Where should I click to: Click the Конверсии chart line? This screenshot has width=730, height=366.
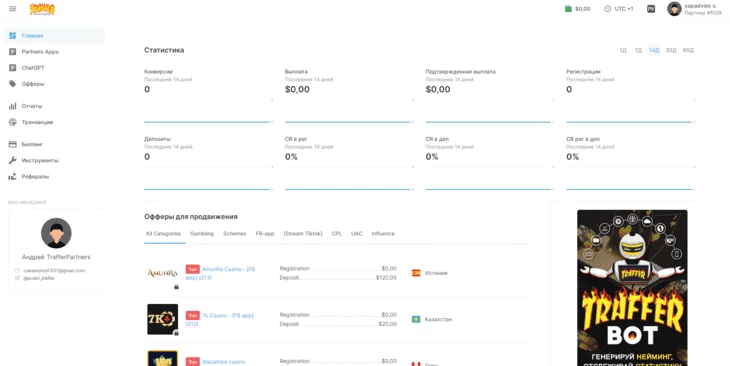tap(207, 122)
